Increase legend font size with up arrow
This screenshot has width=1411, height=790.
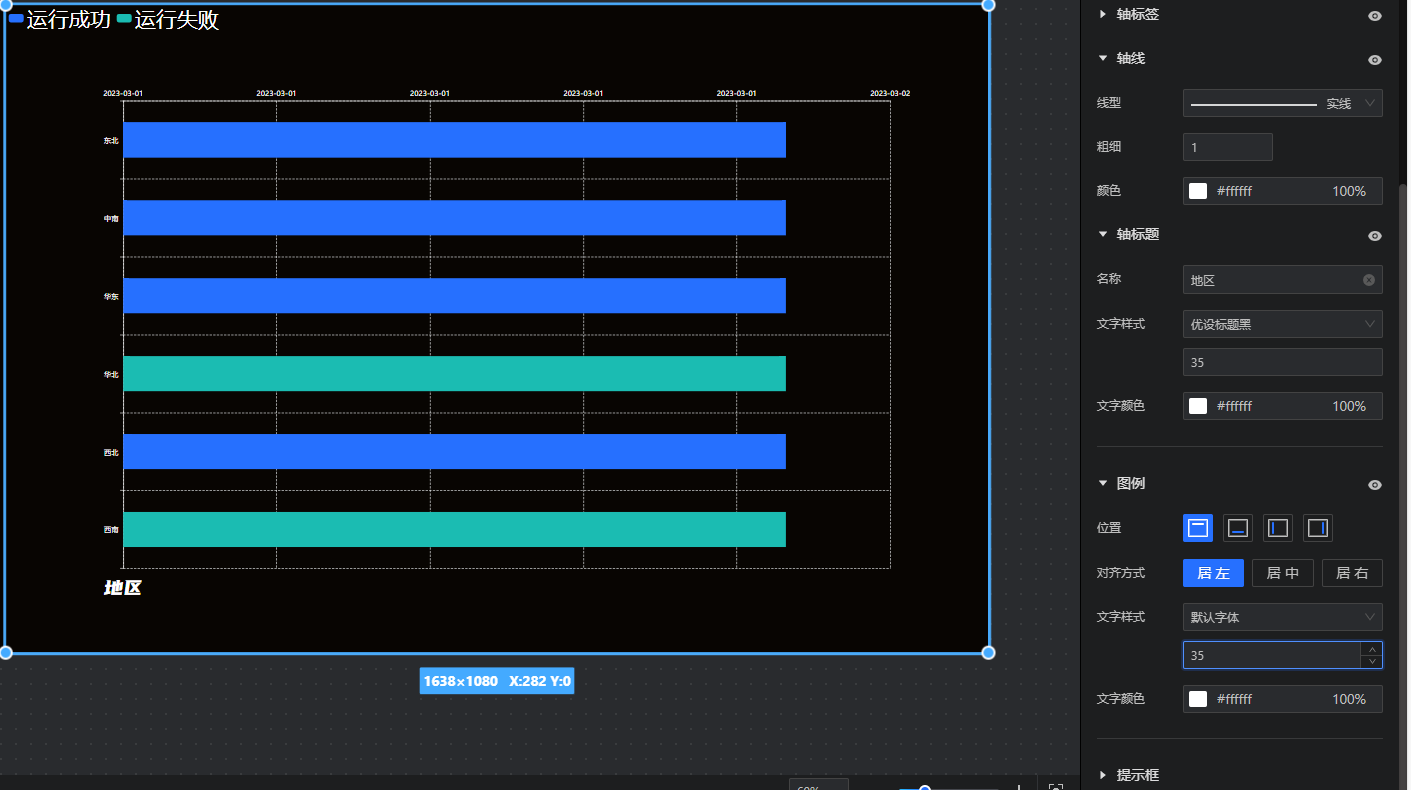click(x=1372, y=649)
